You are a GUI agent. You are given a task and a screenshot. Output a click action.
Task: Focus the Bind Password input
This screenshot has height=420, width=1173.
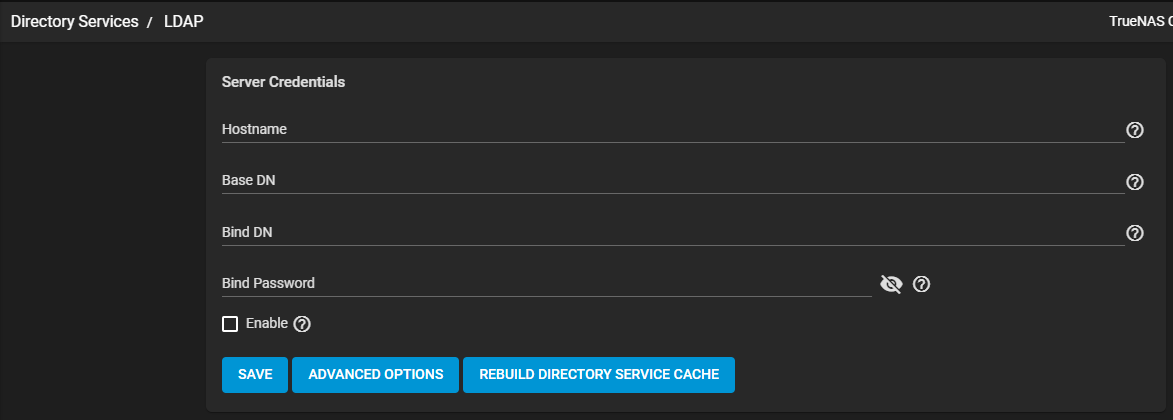tap(546, 284)
